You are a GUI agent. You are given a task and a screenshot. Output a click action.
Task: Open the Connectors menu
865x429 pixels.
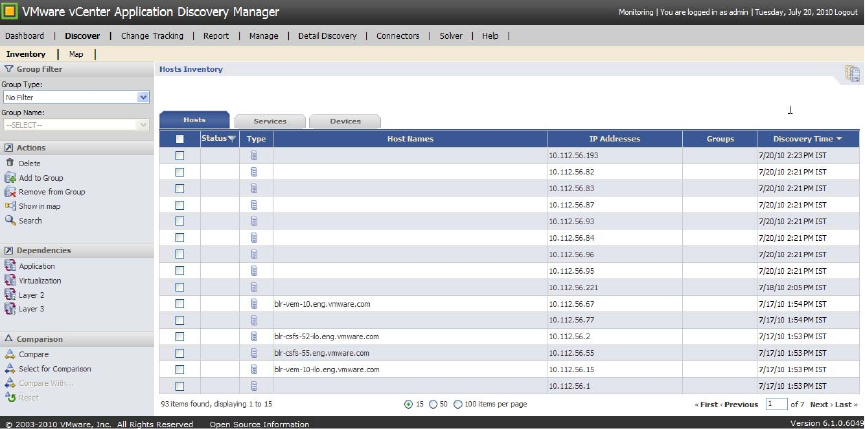[398, 36]
